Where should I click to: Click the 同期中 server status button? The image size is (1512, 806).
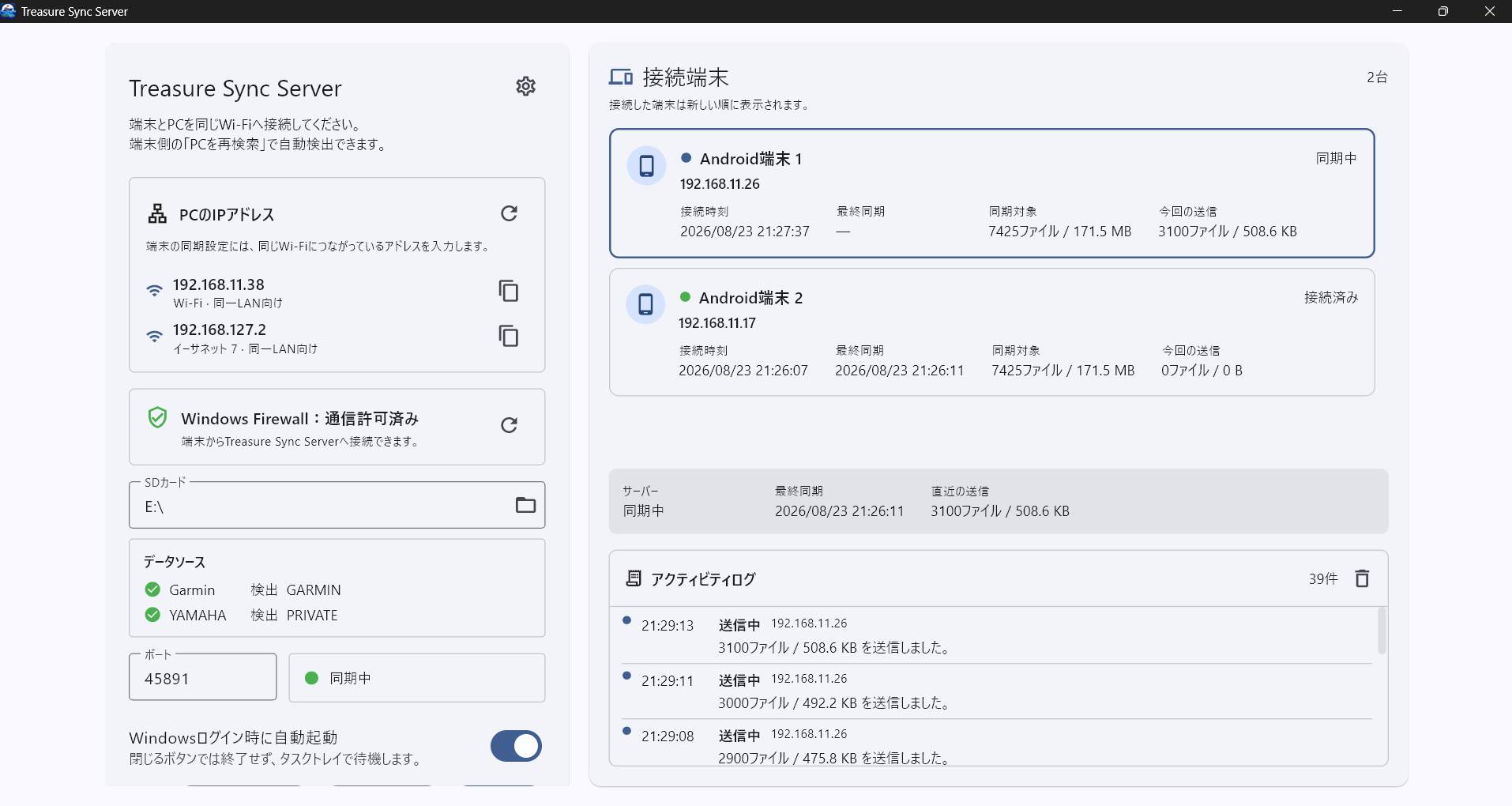coord(417,677)
